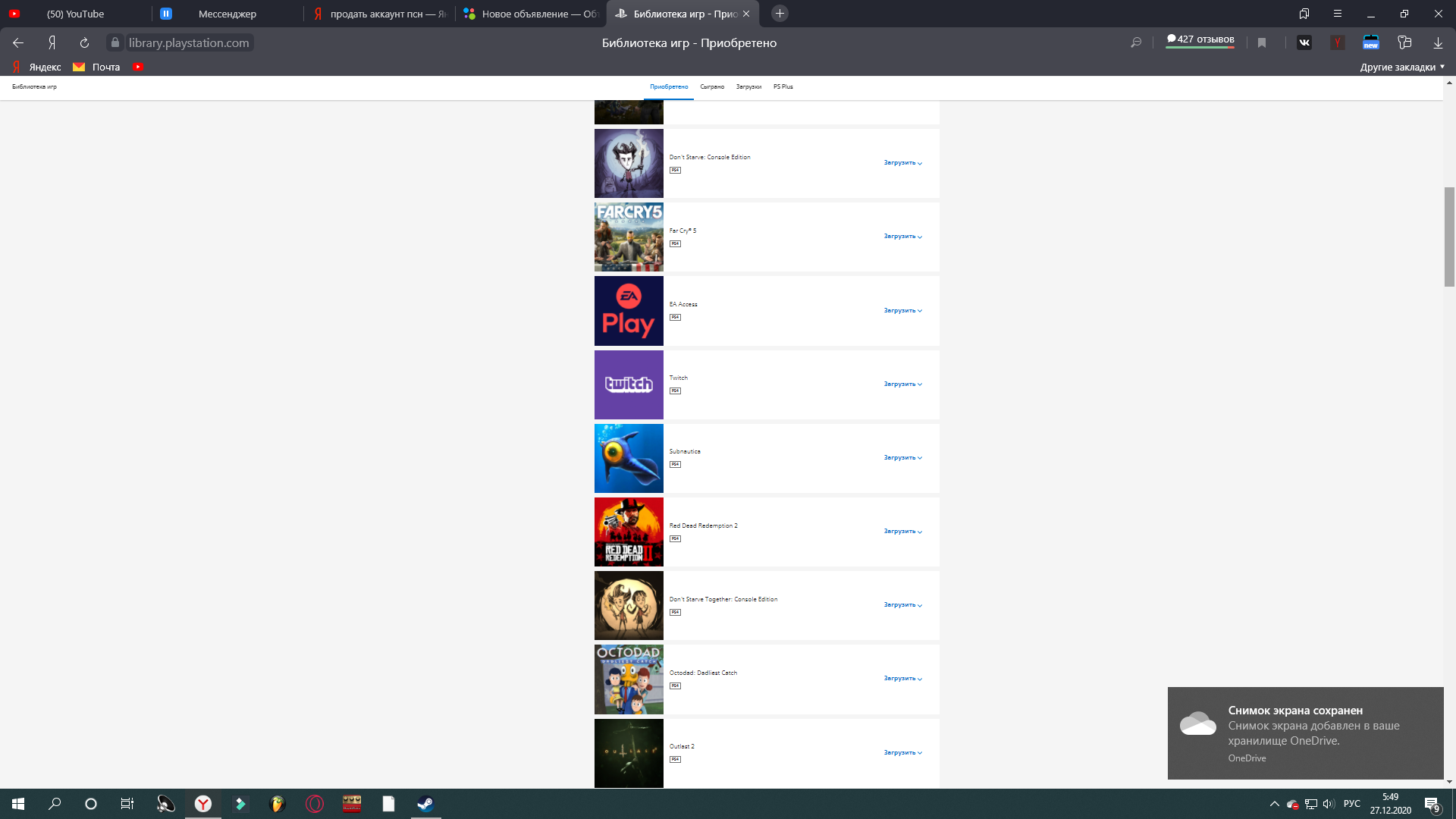
Task: Open the Far Cry 5 cover thumbnail
Action: 629,237
